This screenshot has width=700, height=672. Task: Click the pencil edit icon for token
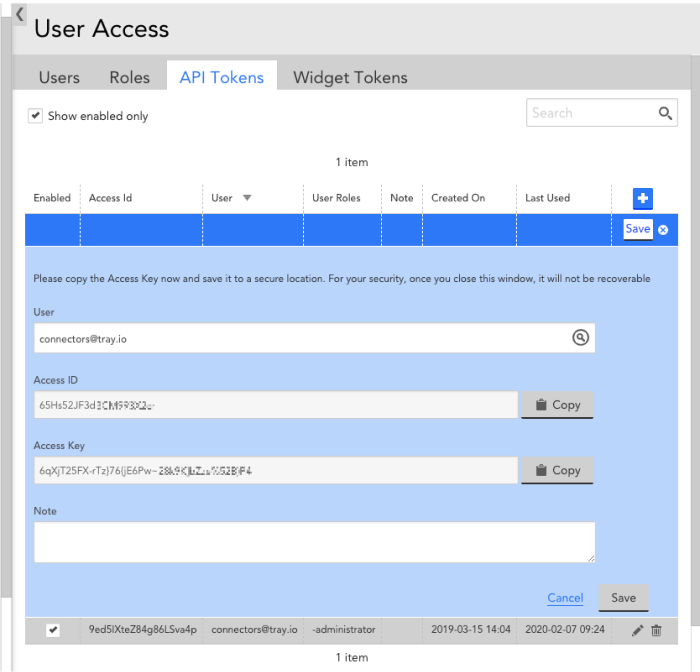coord(637,630)
